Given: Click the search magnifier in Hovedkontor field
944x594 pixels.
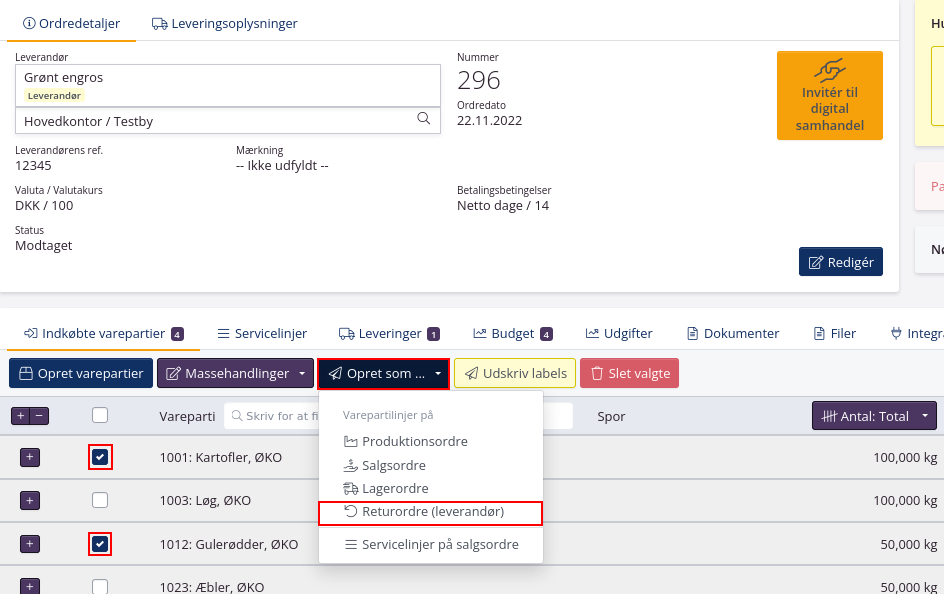Looking at the screenshot, I should (424, 119).
